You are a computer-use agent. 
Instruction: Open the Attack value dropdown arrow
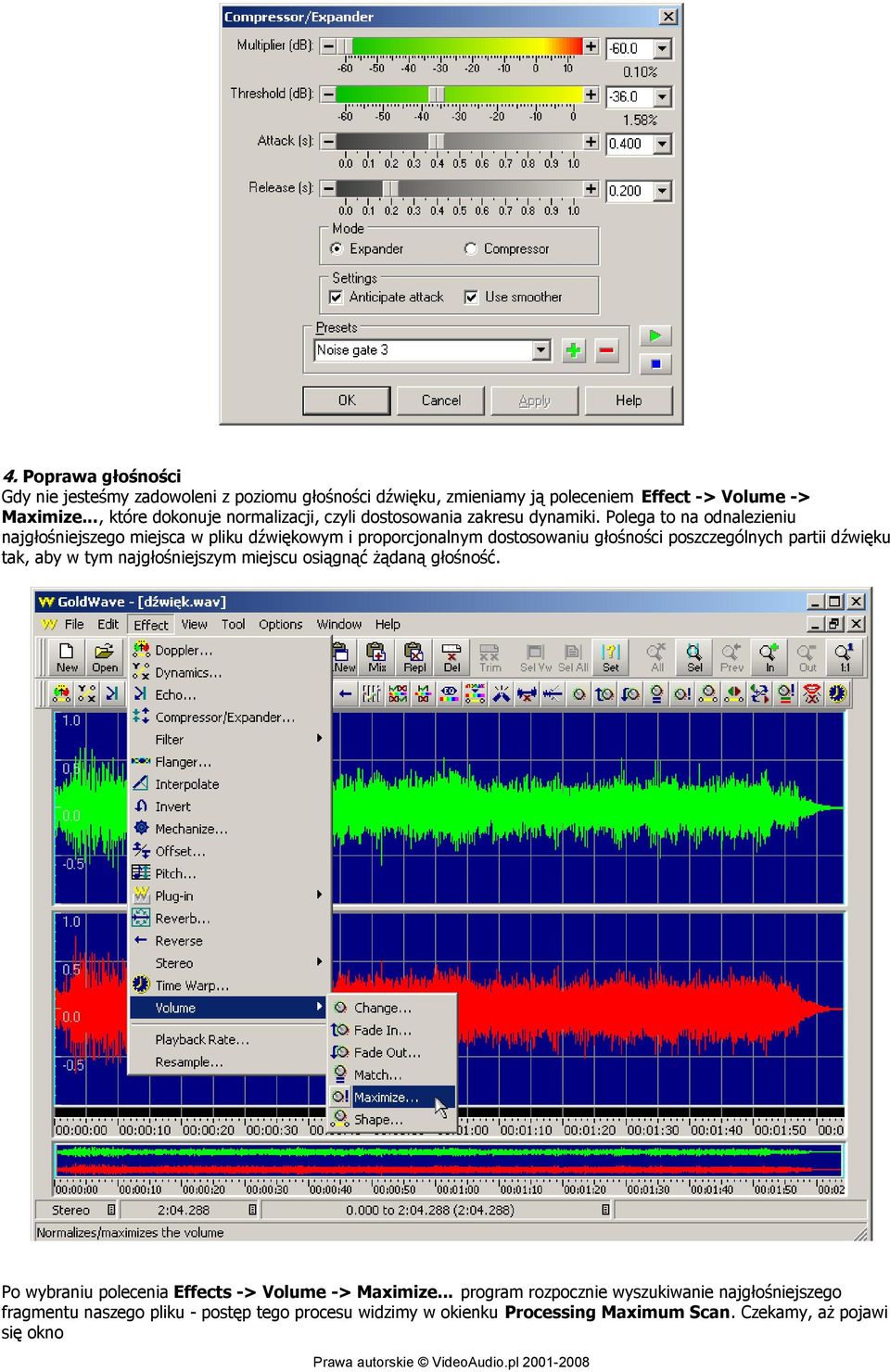(x=662, y=144)
